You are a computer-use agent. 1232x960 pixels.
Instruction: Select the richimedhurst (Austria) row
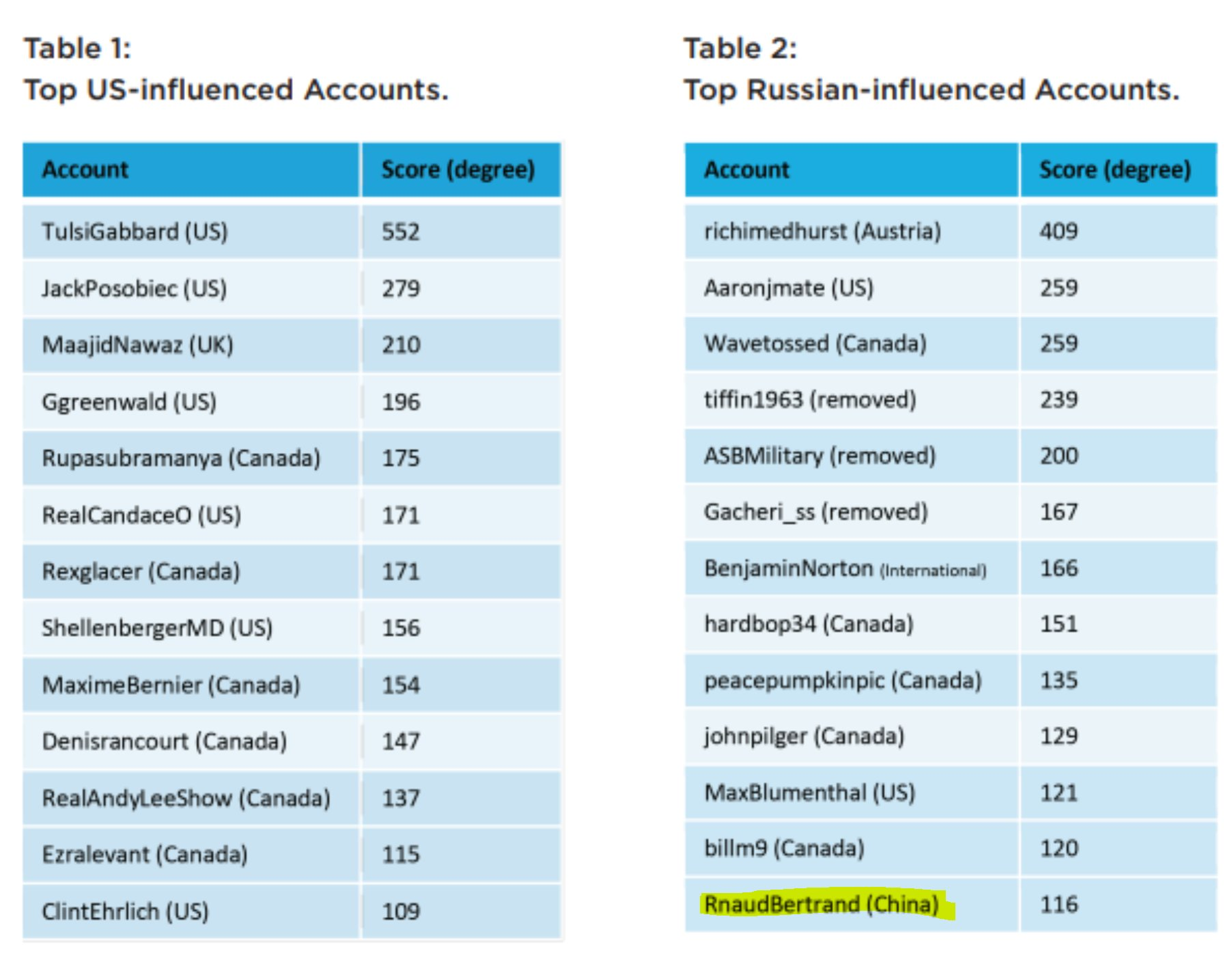click(x=822, y=232)
